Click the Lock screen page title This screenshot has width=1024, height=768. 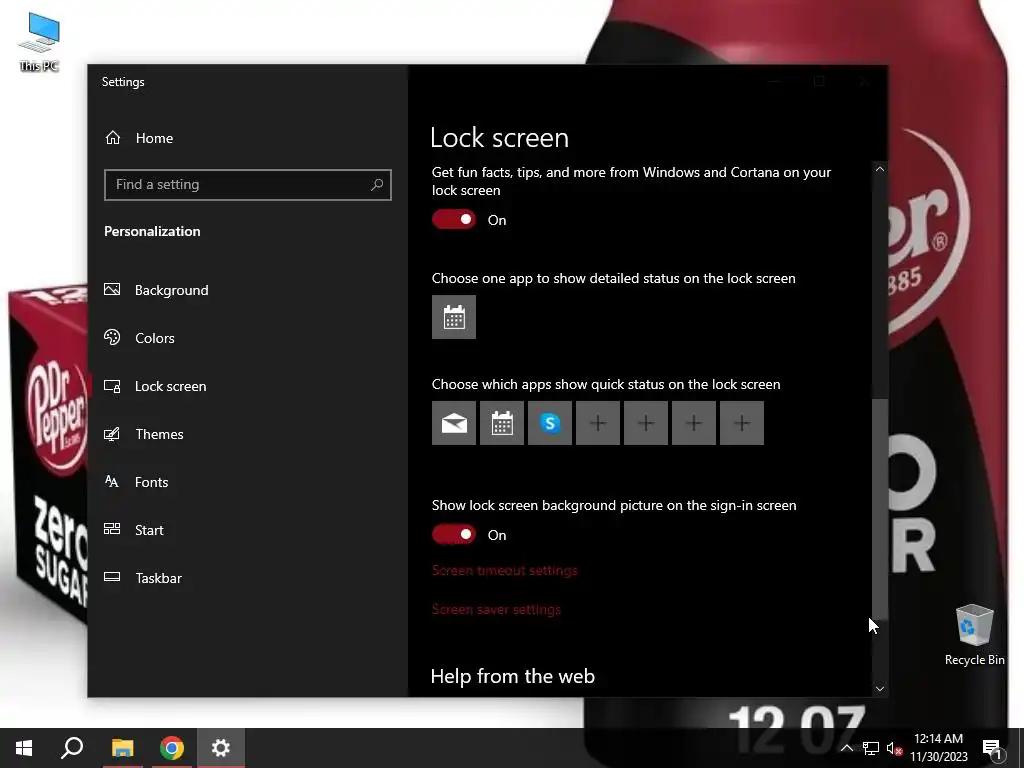coord(500,138)
